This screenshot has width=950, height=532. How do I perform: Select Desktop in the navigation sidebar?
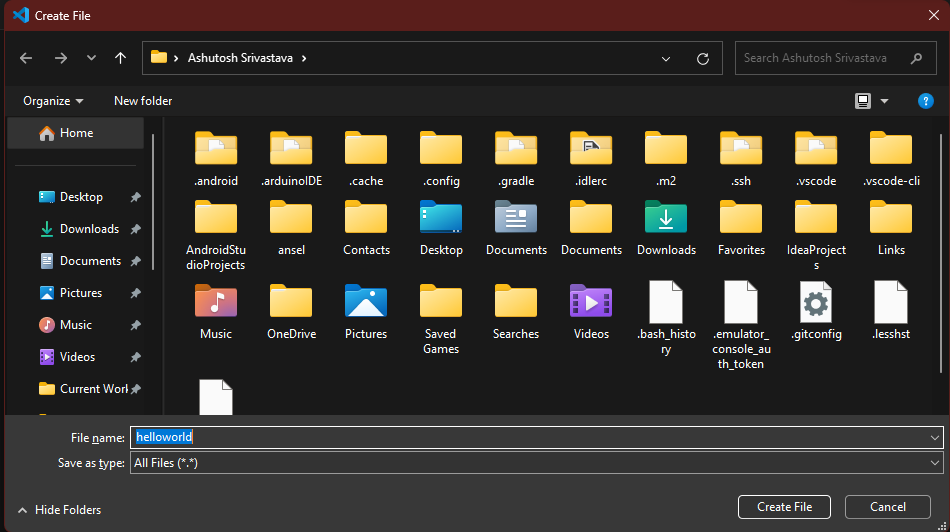[x=81, y=197]
